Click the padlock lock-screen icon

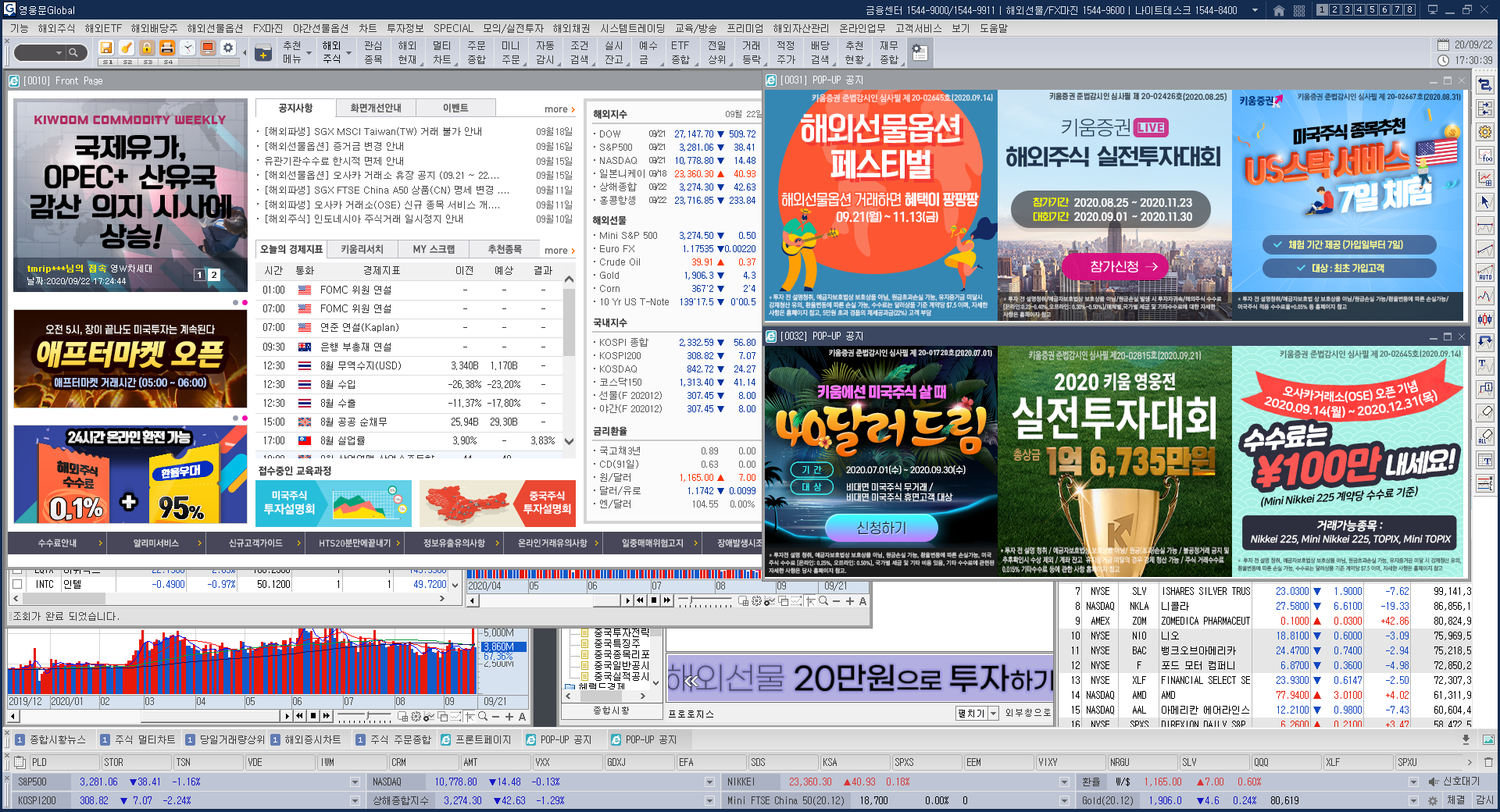tap(147, 48)
